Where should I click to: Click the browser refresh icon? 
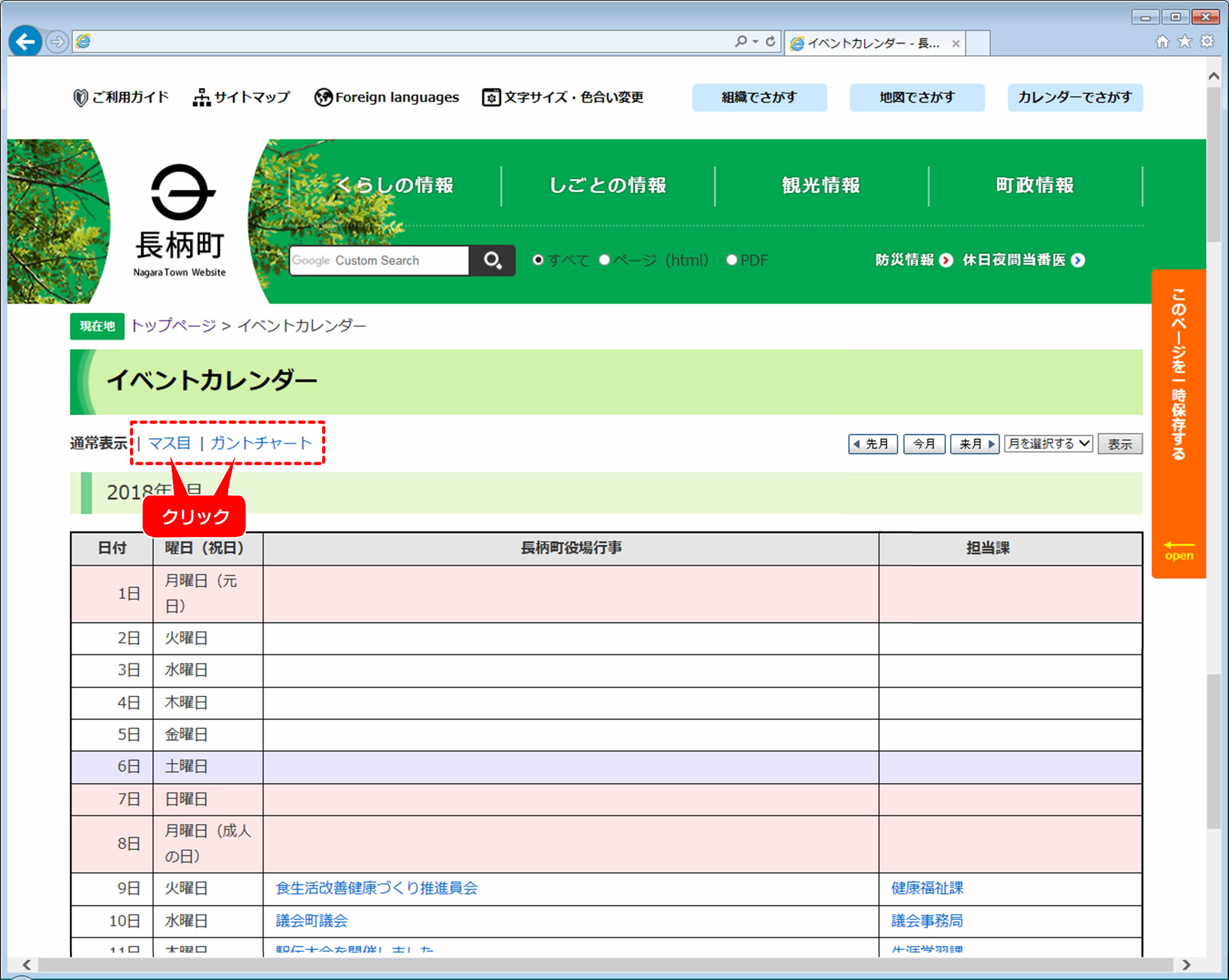(770, 41)
